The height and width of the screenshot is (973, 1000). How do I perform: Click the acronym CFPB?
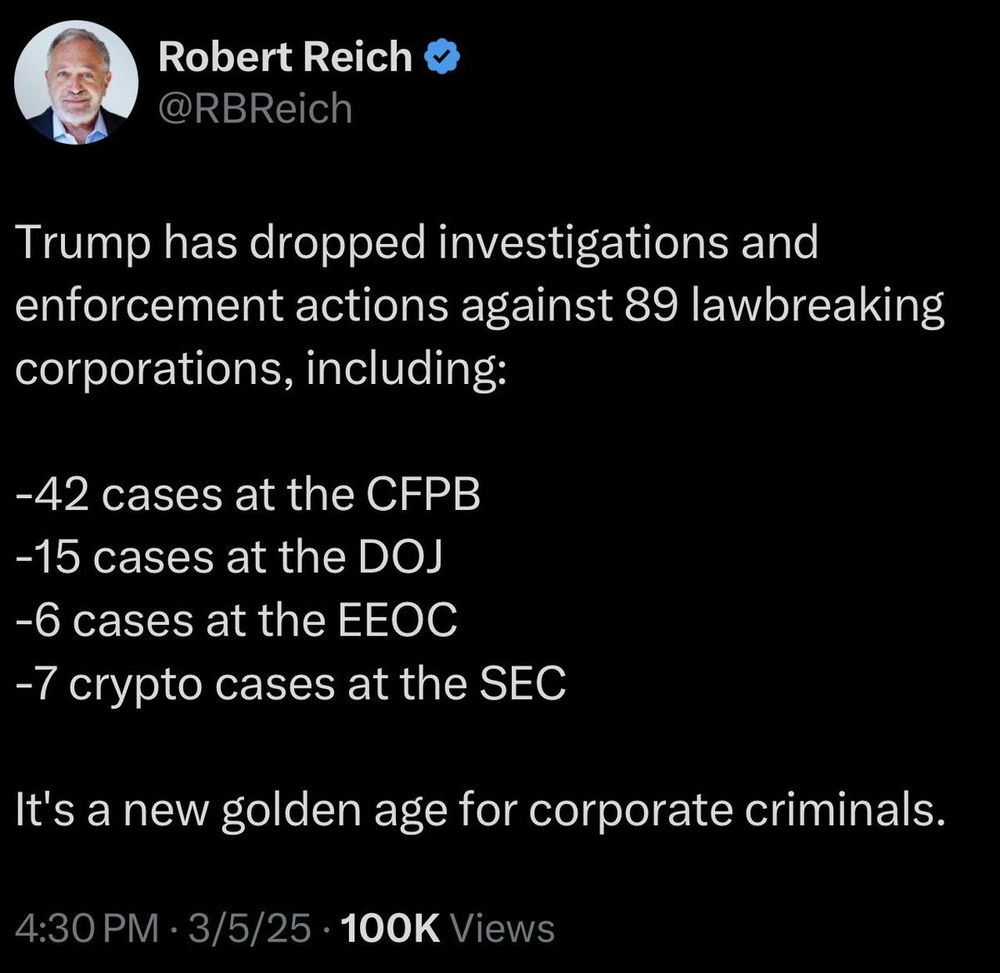click(423, 494)
